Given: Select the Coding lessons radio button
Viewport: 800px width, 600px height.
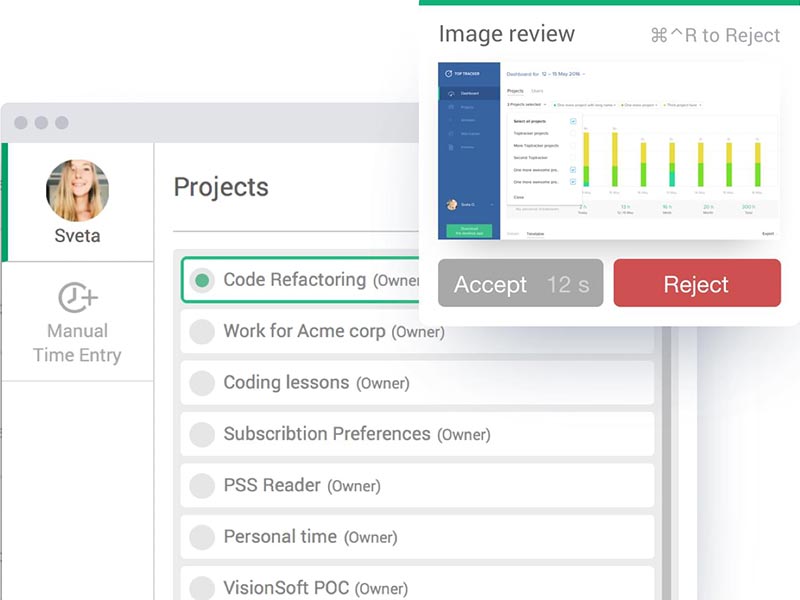Looking at the screenshot, I should [x=202, y=383].
